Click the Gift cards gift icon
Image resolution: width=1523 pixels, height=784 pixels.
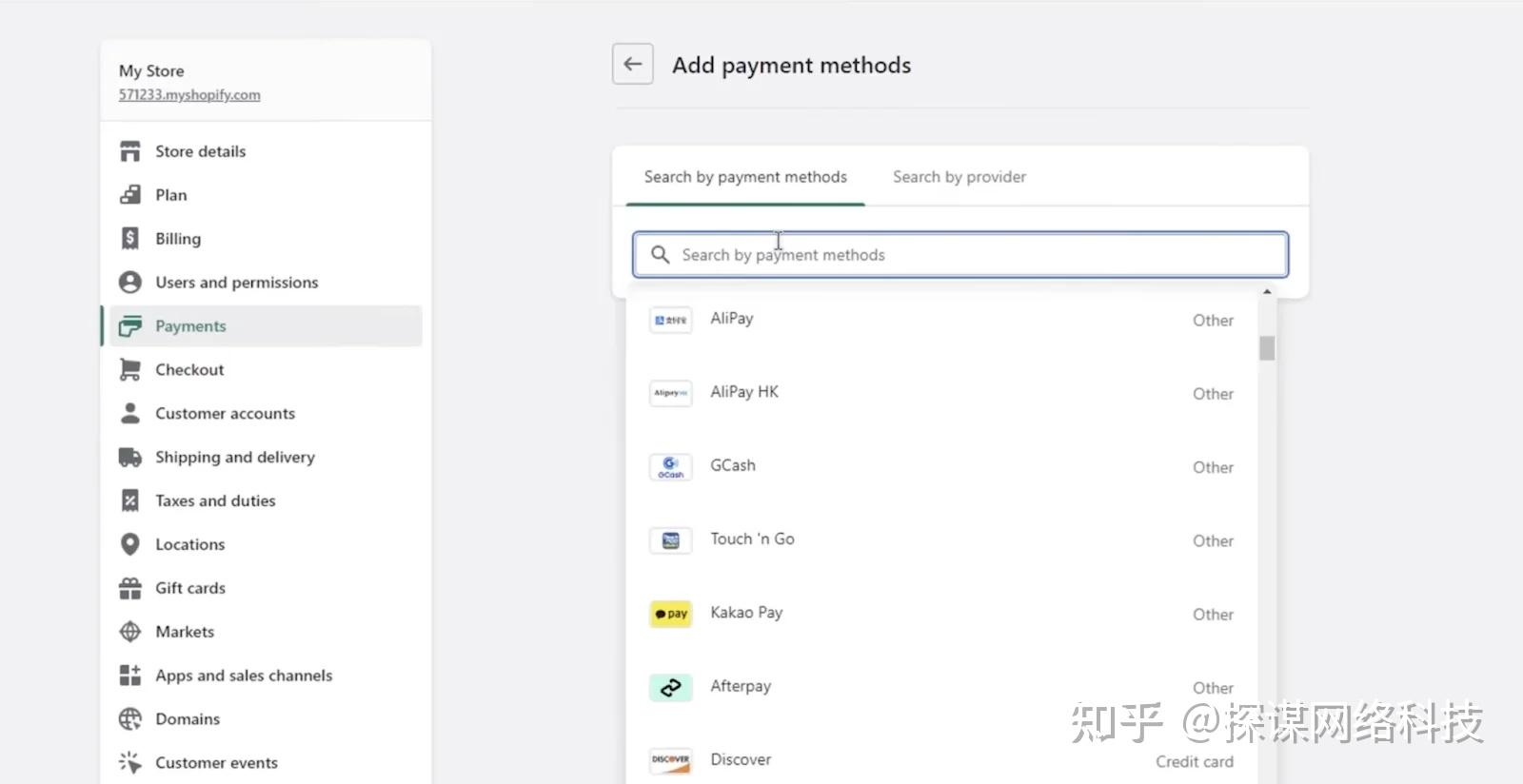[x=130, y=588]
